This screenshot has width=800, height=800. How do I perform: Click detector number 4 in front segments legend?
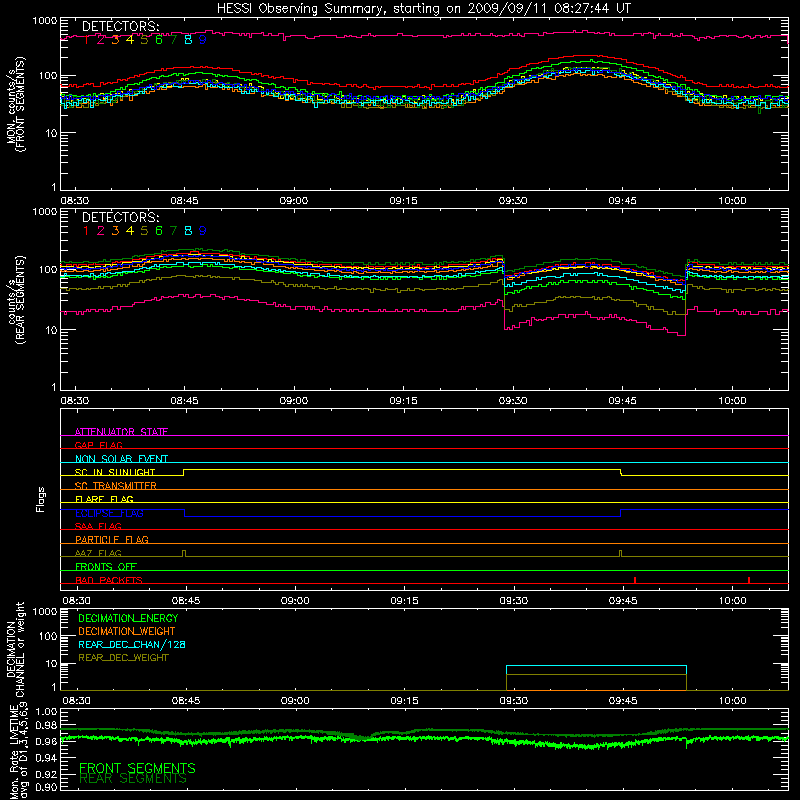point(130,40)
